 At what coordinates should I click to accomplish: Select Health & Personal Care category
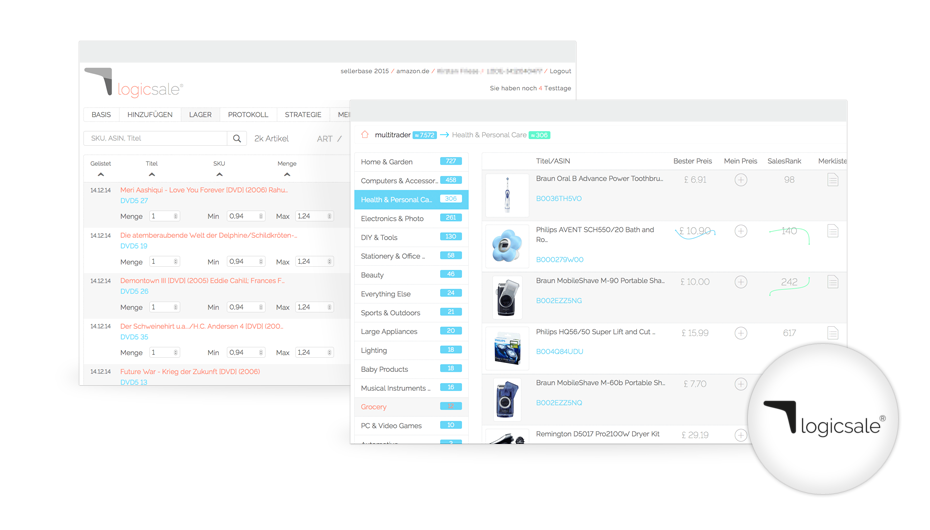[411, 200]
